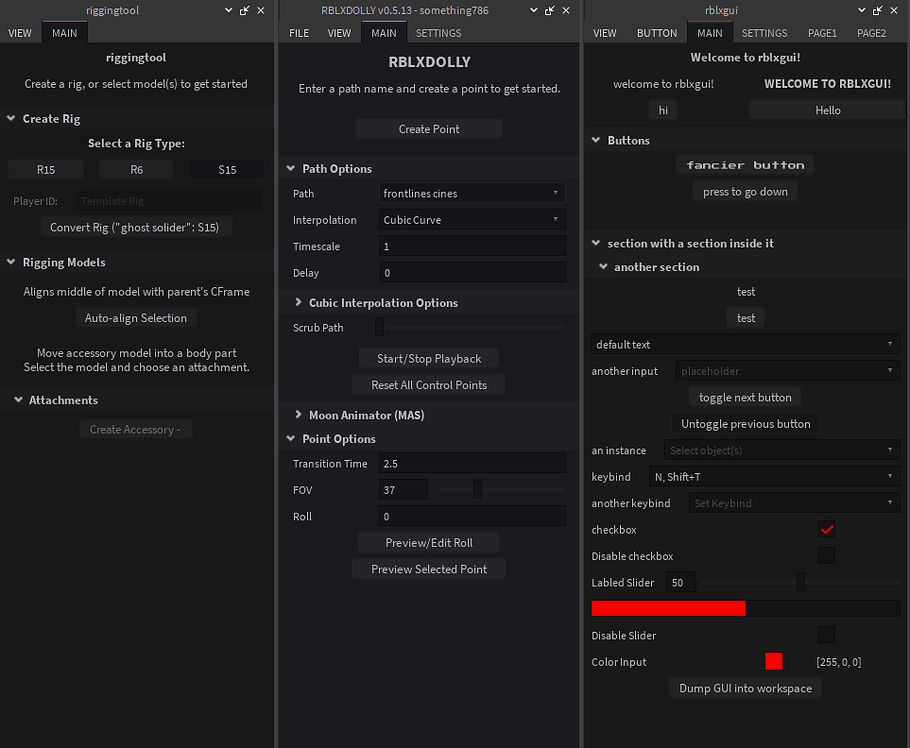
Task: Open the Interpolation dropdown set to Cubic Curve
Action: tap(472, 219)
